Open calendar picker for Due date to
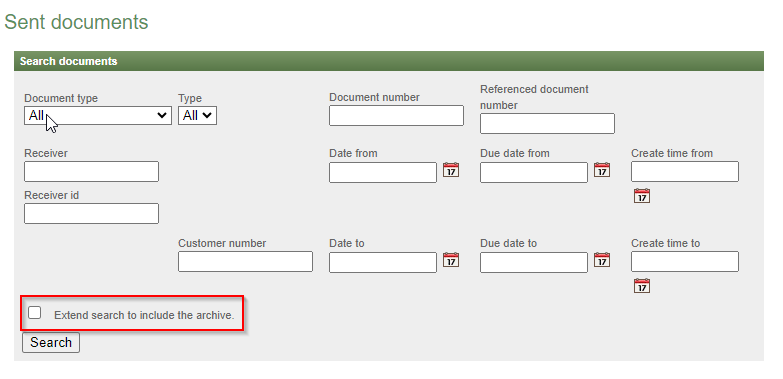 [602, 260]
